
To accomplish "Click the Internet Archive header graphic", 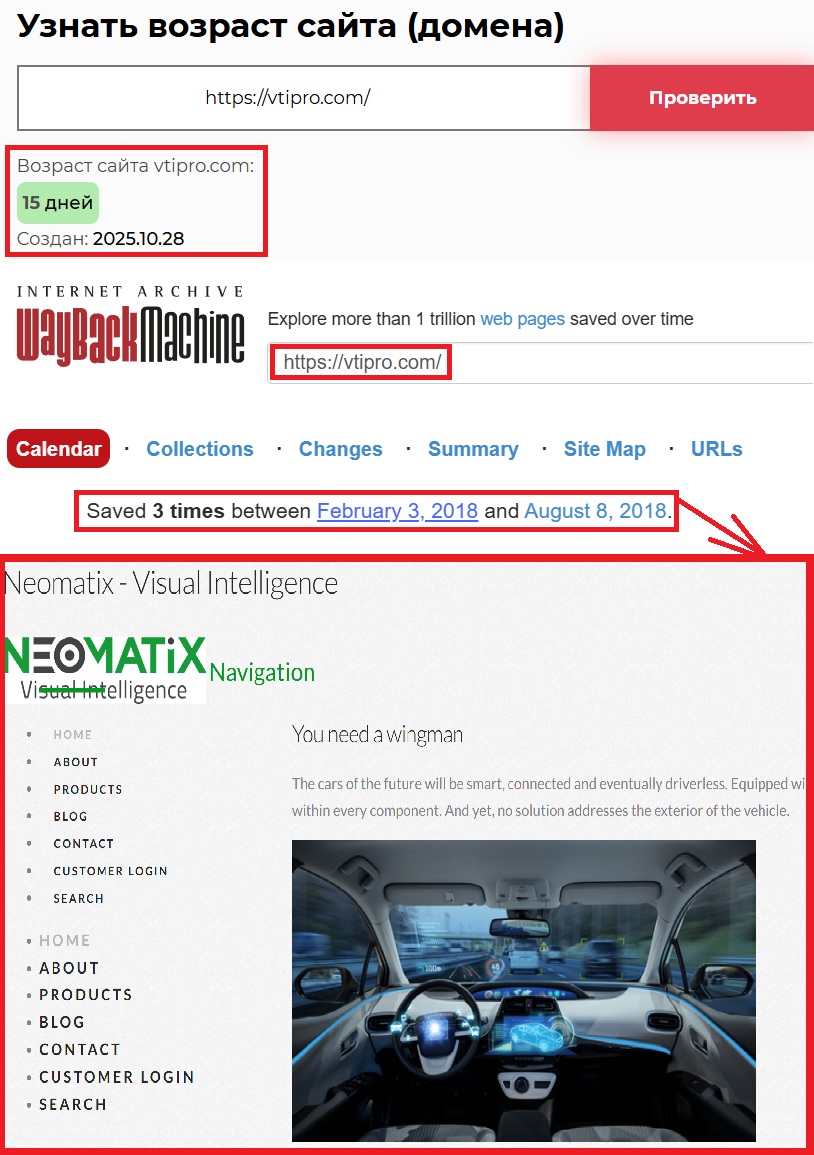I will point(129,291).
